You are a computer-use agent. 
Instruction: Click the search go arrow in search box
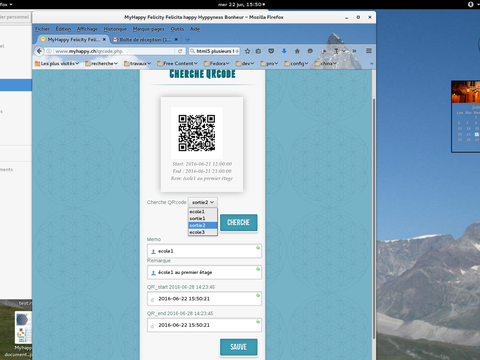[x=237, y=51]
